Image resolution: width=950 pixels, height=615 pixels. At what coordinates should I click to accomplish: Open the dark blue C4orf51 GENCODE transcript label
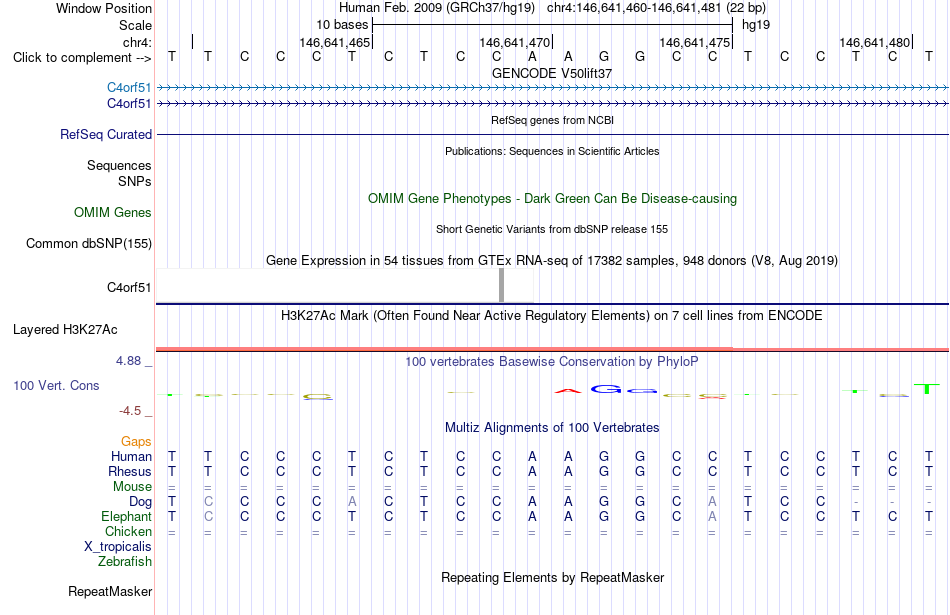[129, 104]
